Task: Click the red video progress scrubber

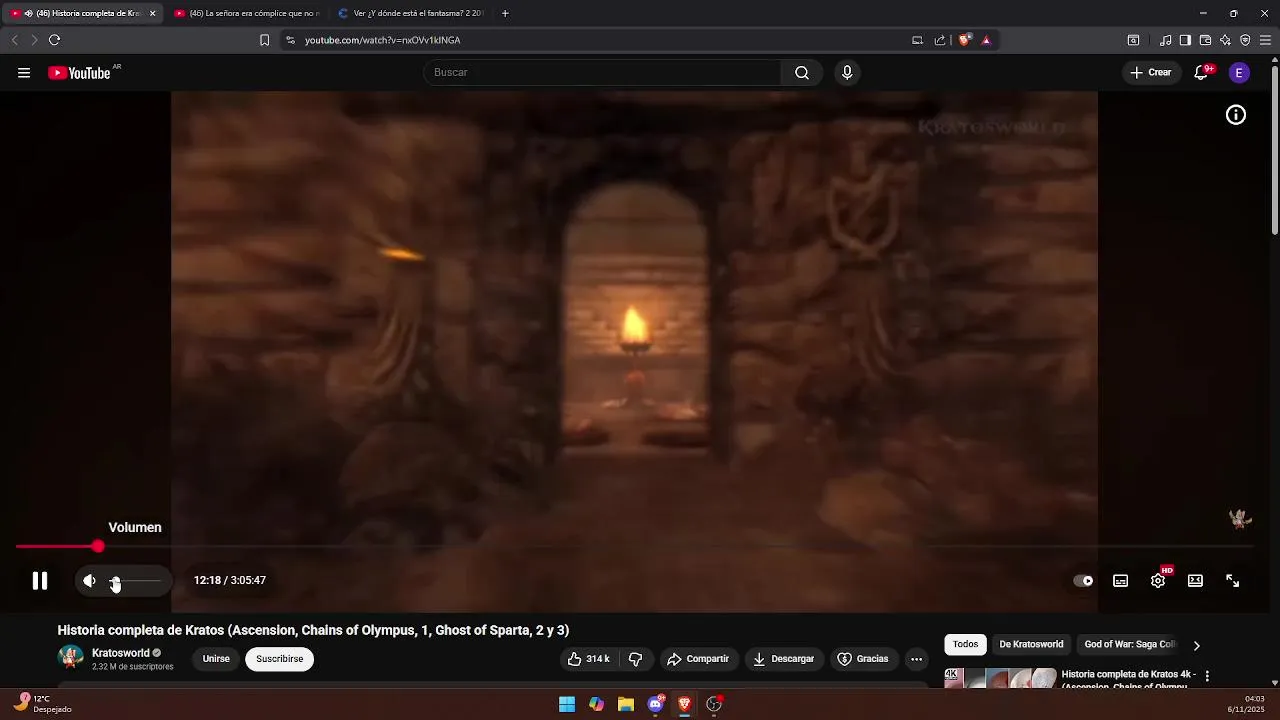Action: click(97, 546)
